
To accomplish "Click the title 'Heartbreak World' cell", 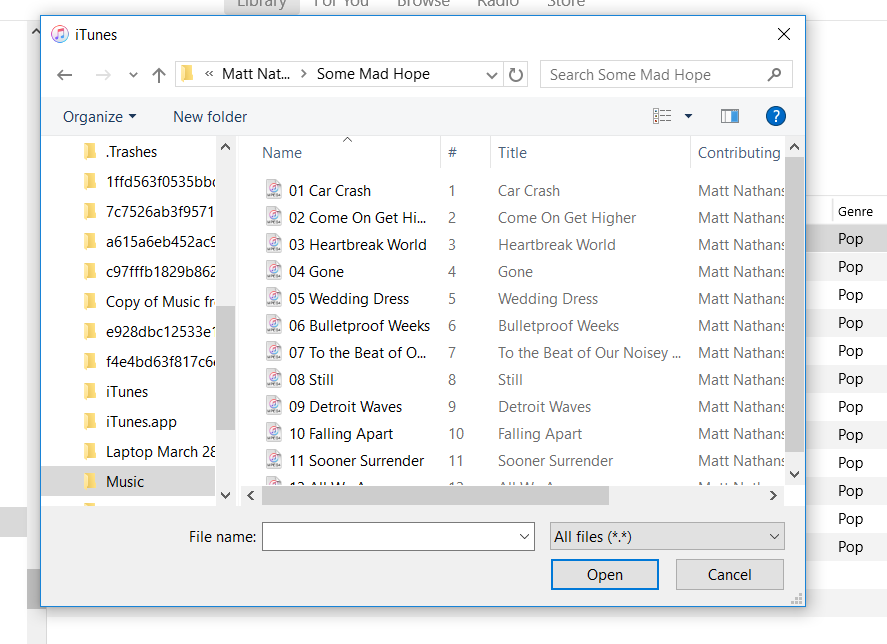I will (557, 244).
